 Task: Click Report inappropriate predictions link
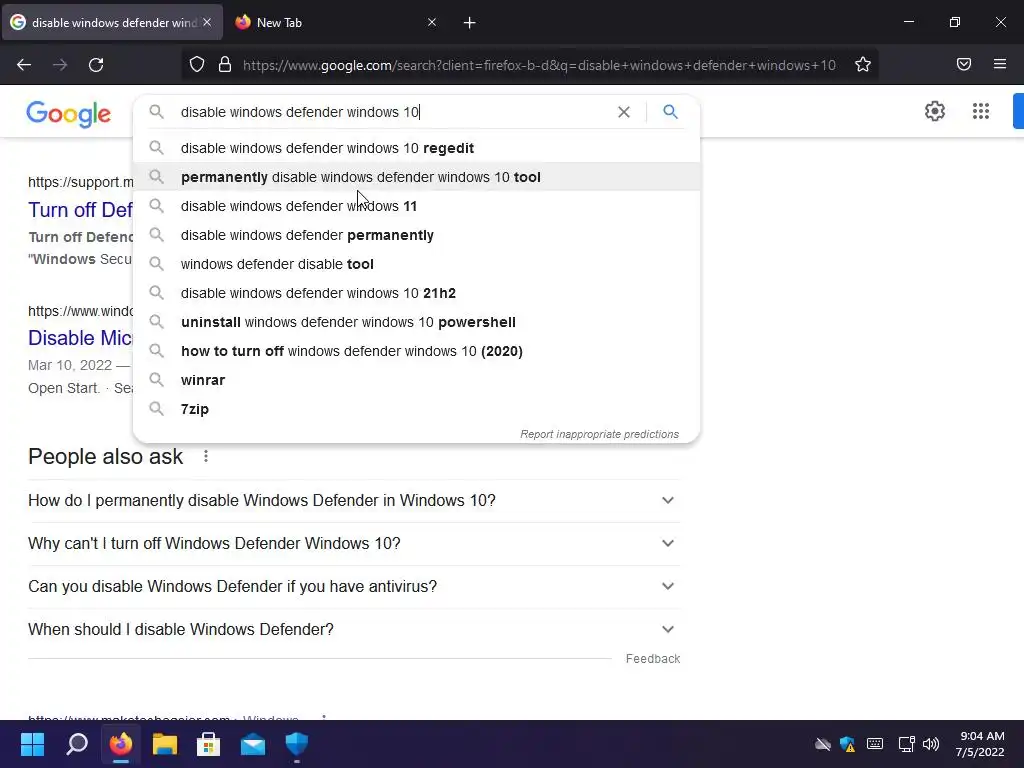coord(599,434)
